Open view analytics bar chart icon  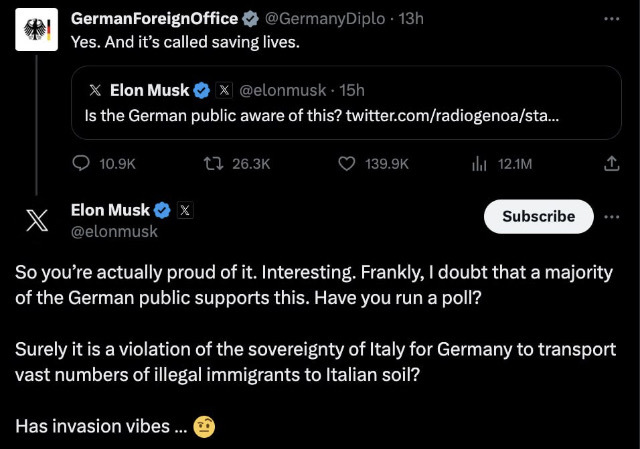click(x=479, y=164)
